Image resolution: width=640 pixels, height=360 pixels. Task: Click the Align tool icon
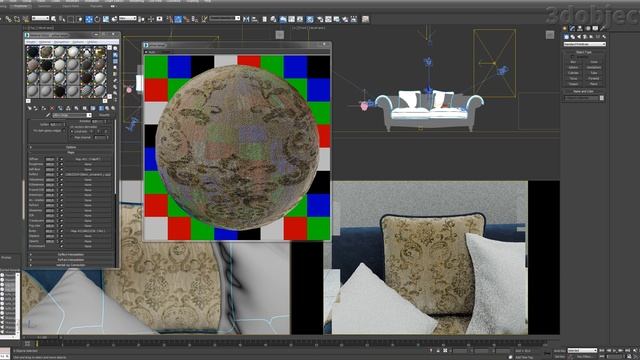click(x=254, y=19)
